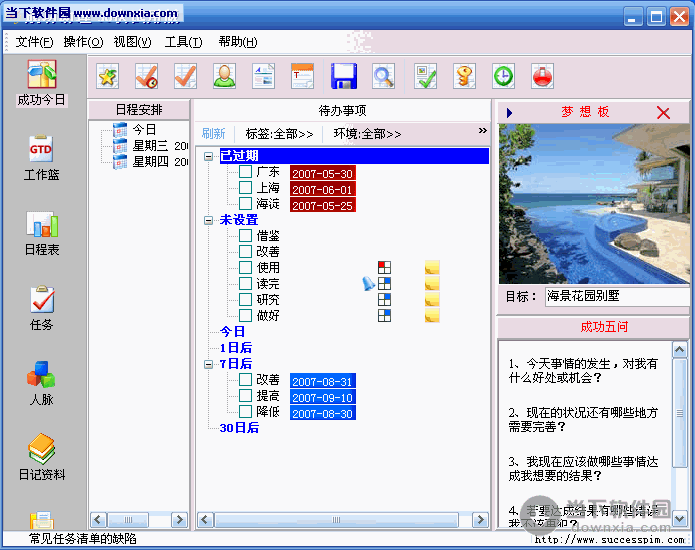This screenshot has width=695, height=550.
Task: Click the person contact toolbar icon
Action: pyautogui.click(x=224, y=76)
